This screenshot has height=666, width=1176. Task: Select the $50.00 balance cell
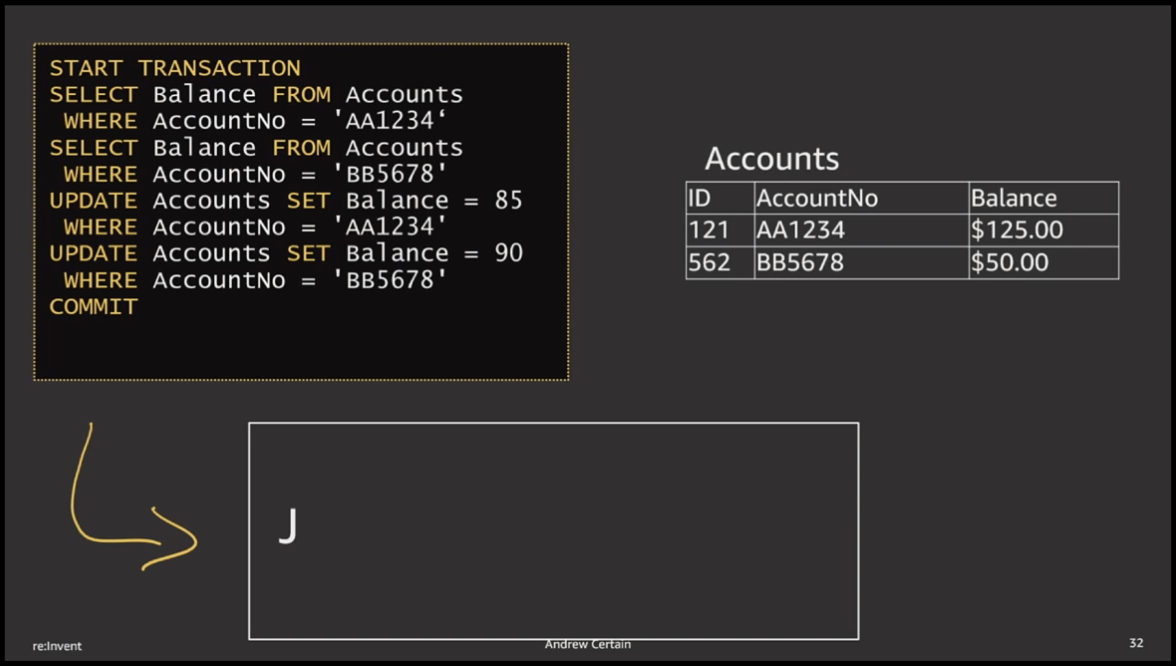tap(1010, 263)
